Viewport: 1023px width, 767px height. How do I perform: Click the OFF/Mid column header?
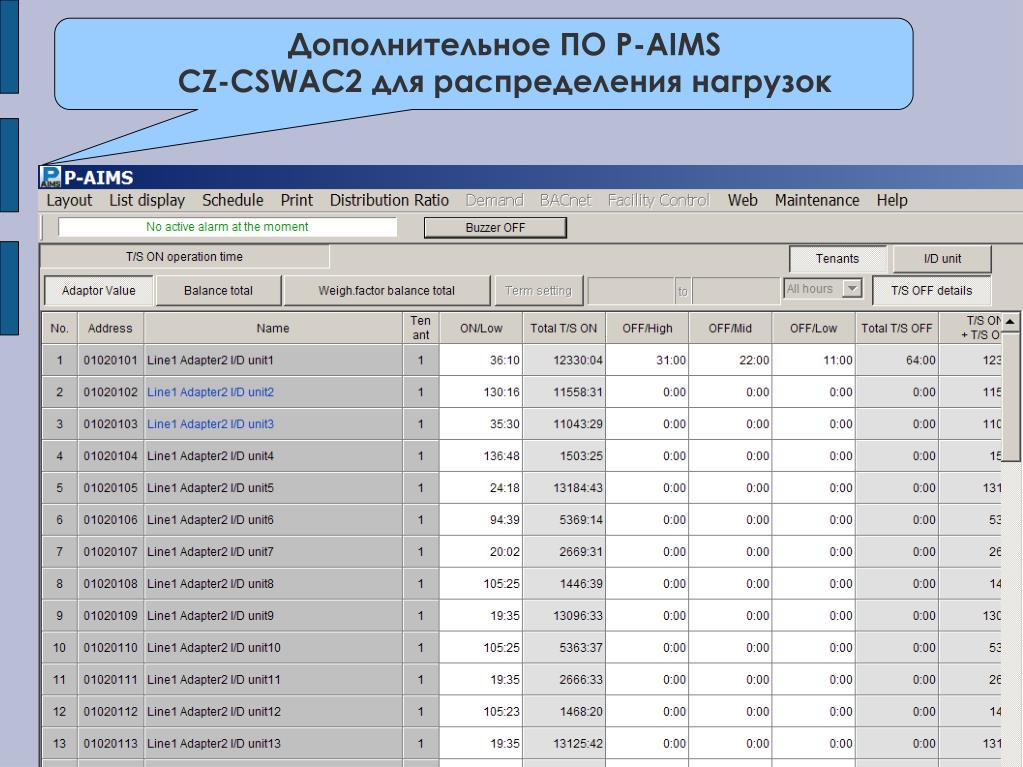[x=730, y=328]
